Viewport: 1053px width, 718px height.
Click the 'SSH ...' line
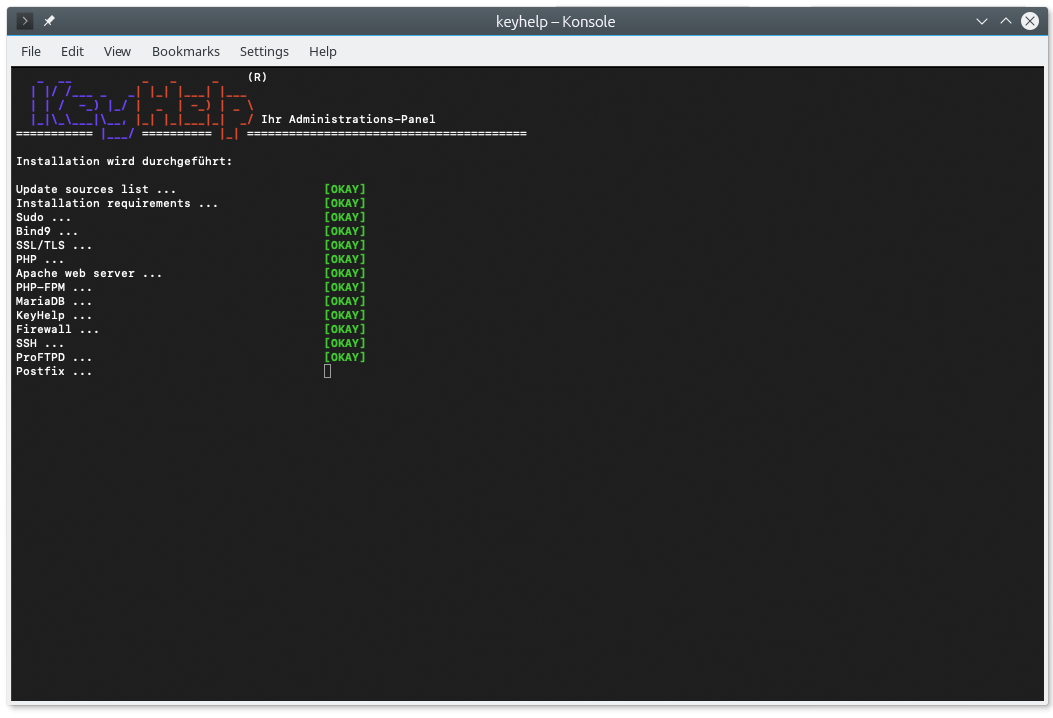(40, 344)
